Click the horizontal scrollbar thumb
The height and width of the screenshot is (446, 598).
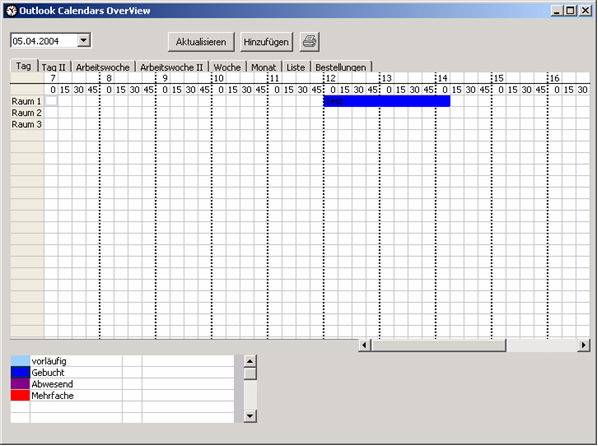[x=439, y=345]
